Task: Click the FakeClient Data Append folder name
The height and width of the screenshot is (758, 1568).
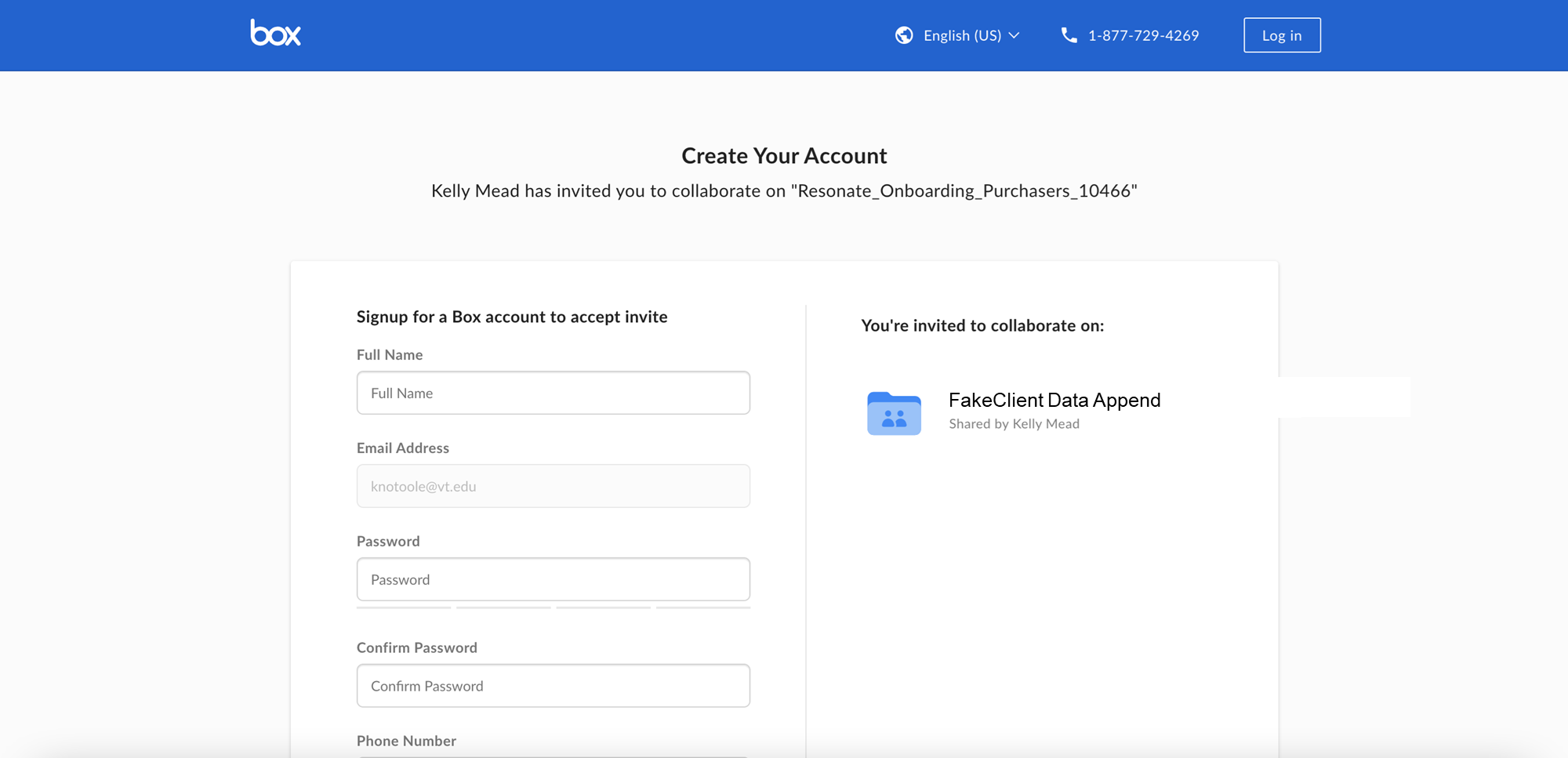Action: (x=1054, y=400)
